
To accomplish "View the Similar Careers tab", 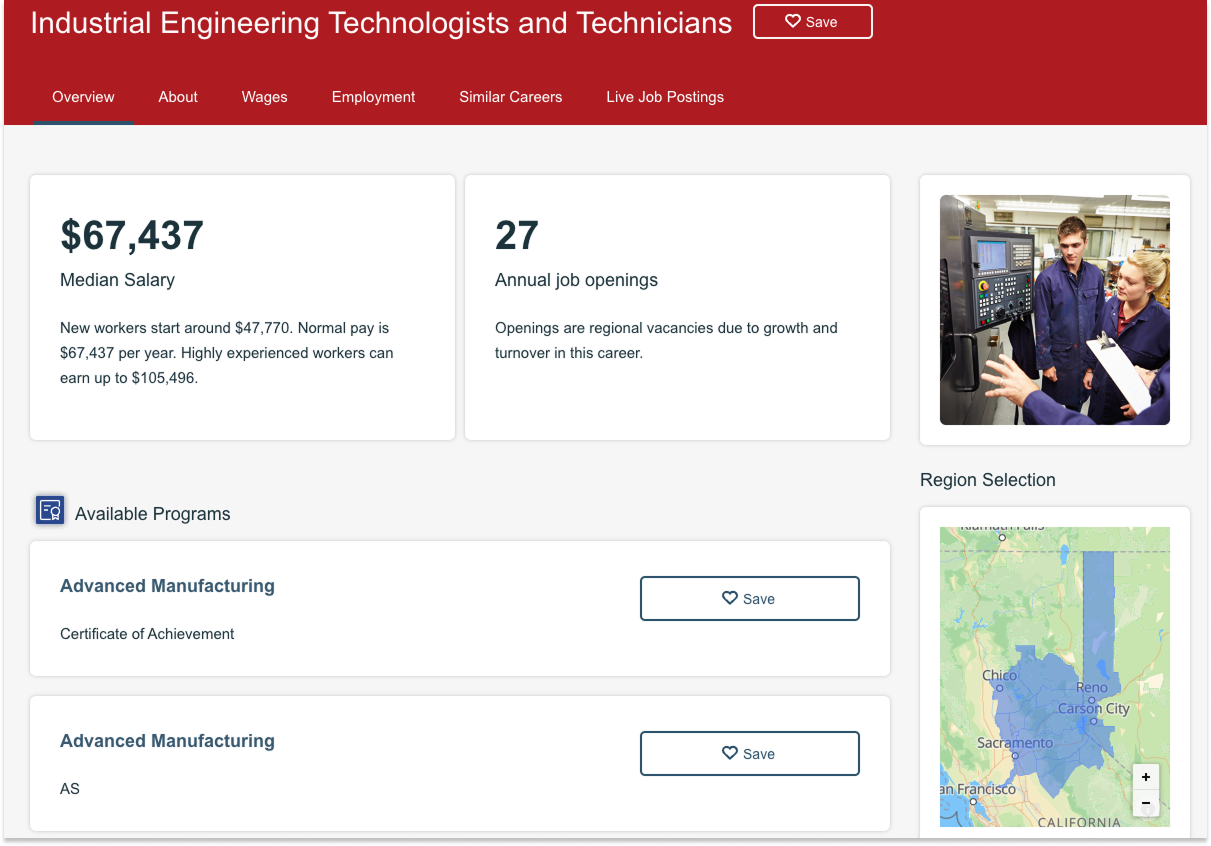I will point(510,97).
